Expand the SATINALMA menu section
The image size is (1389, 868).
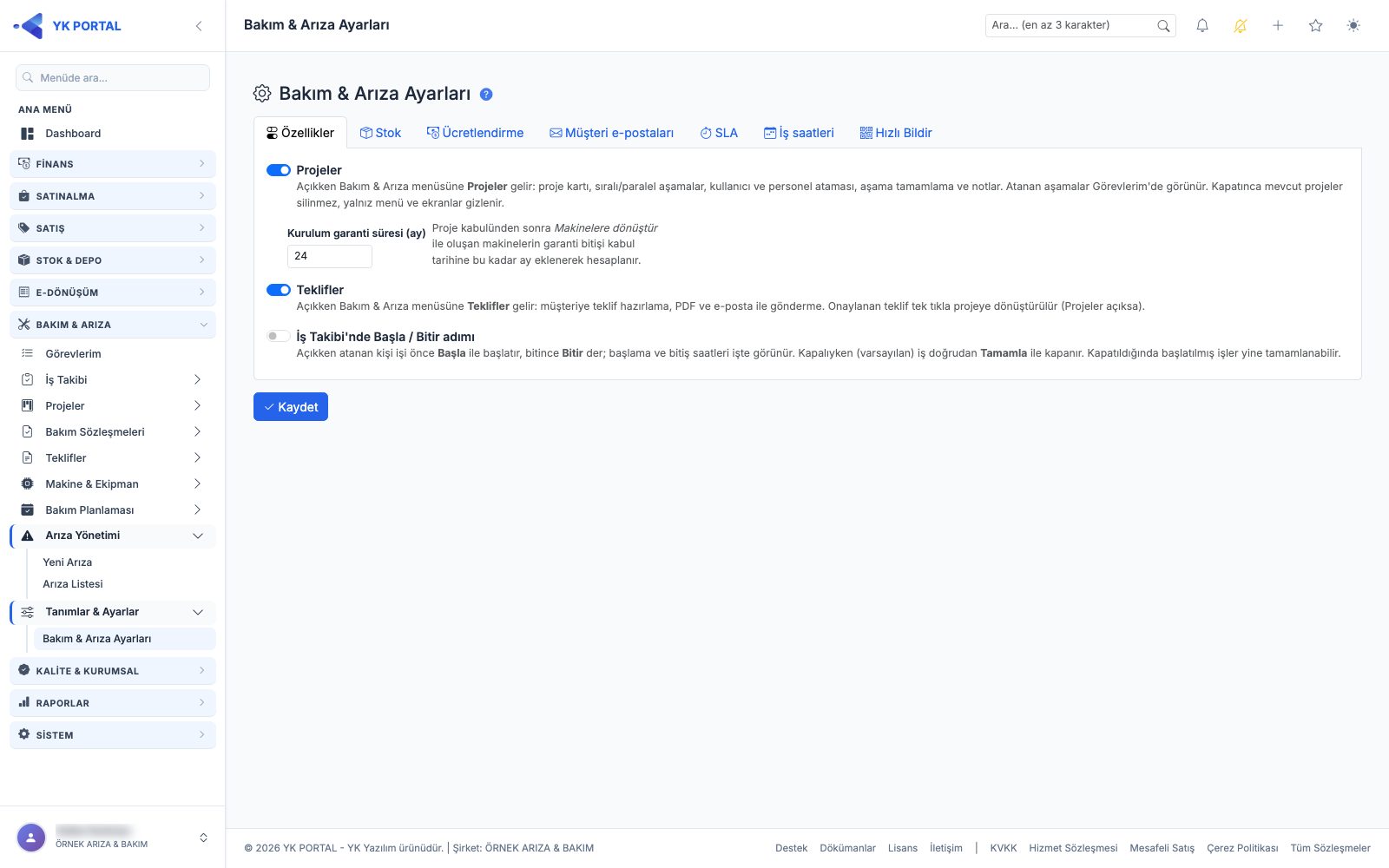(113, 196)
